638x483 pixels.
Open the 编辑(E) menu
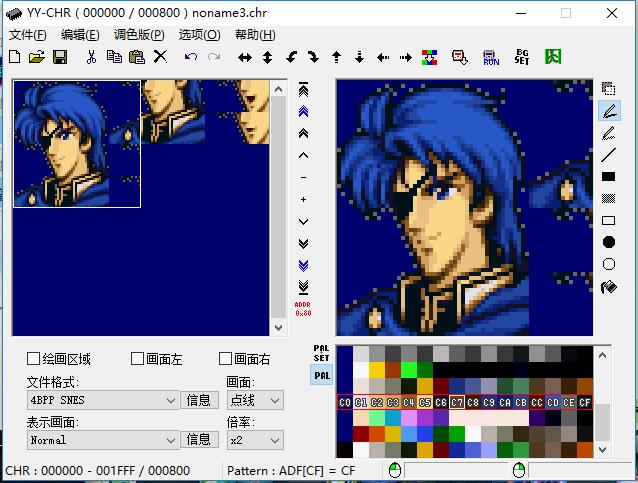(80, 35)
